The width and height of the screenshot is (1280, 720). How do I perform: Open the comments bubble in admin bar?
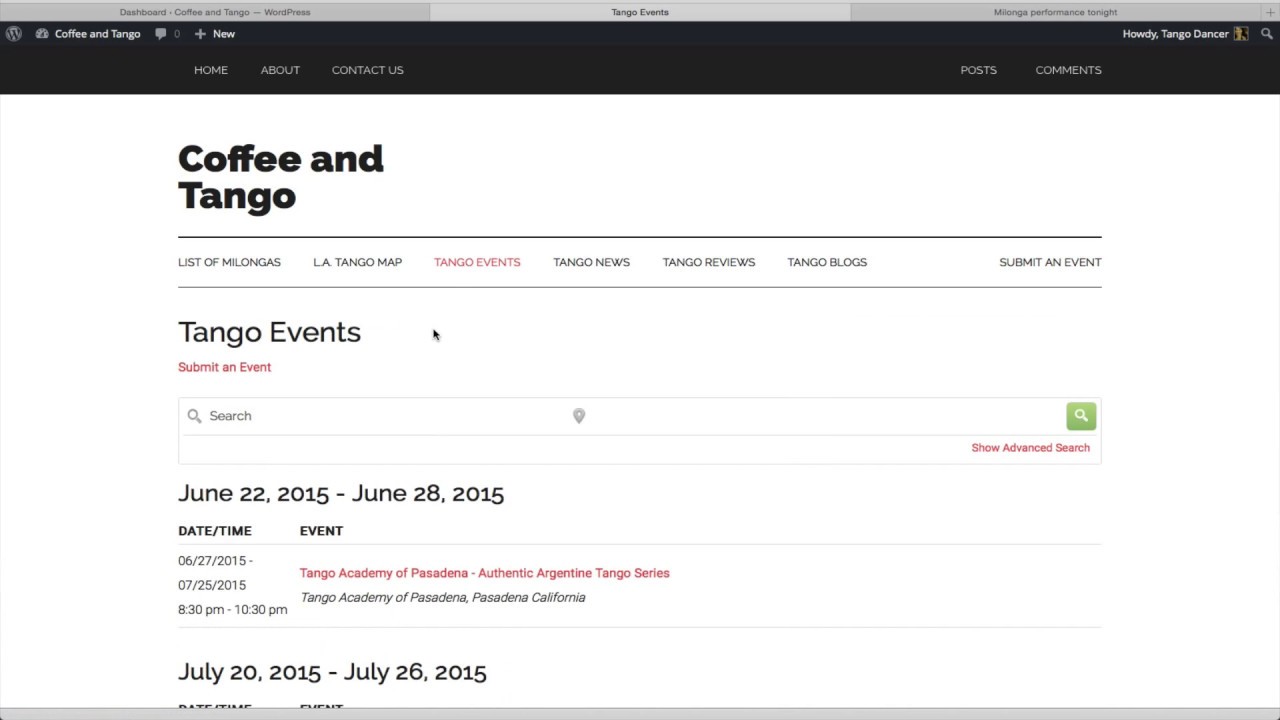(x=161, y=34)
